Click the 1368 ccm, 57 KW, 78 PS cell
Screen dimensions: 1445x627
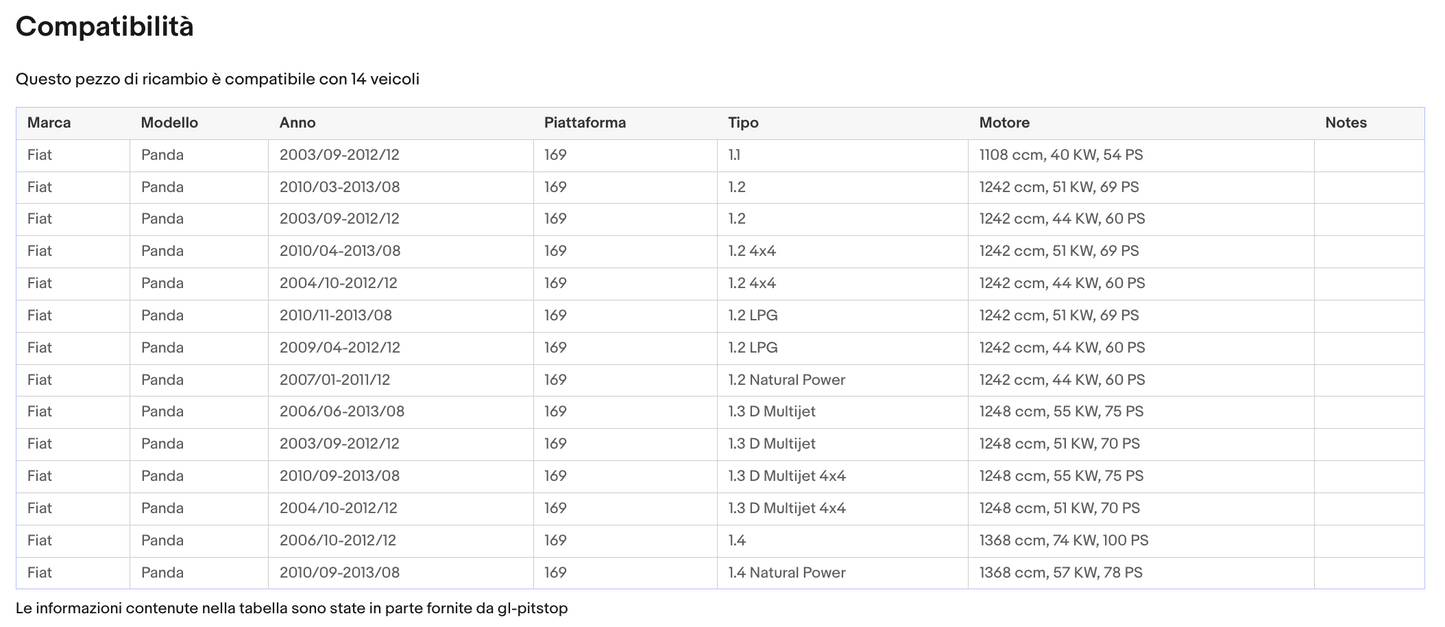click(1060, 573)
